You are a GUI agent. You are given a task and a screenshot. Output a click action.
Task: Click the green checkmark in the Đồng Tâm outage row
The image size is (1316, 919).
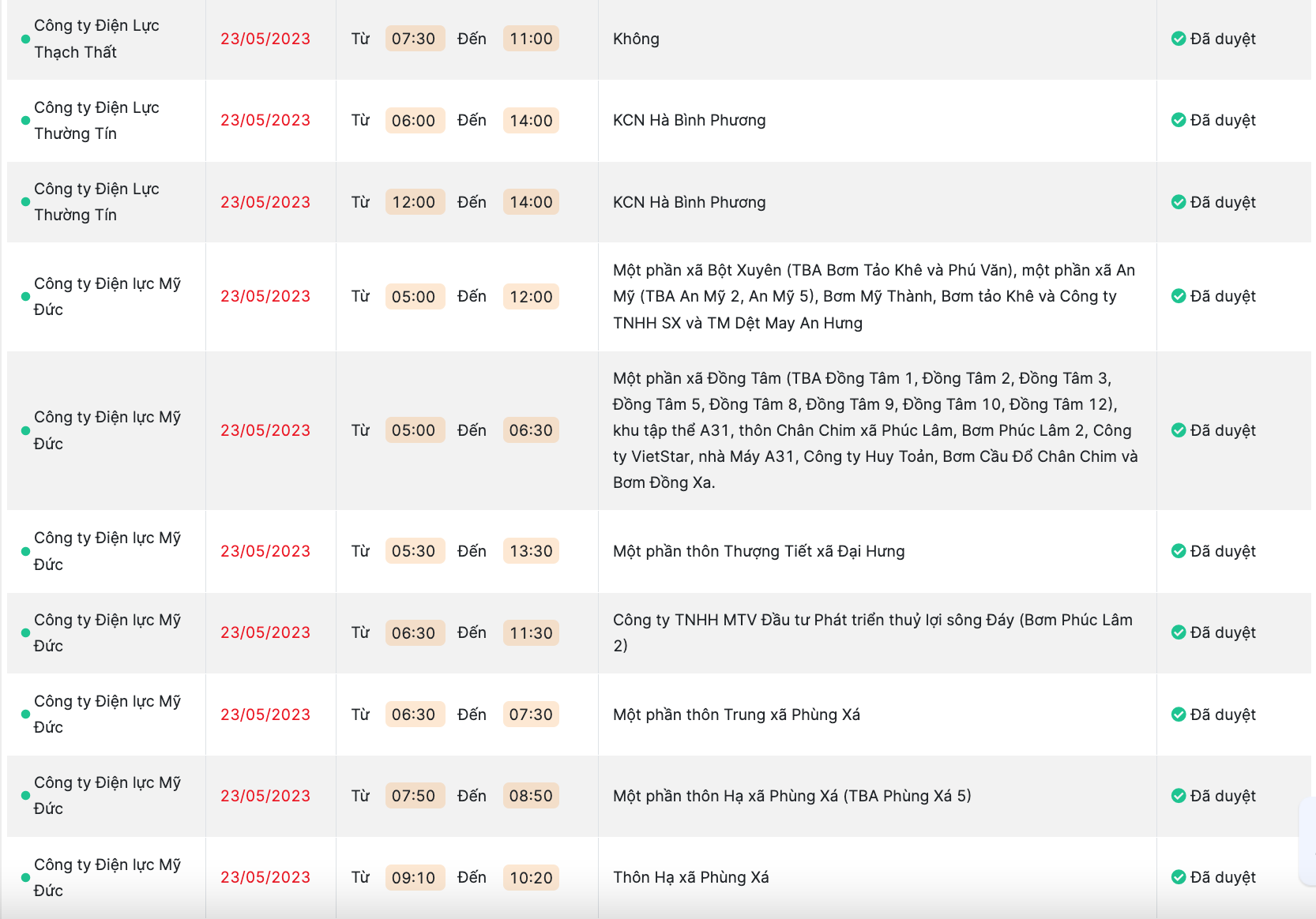(1178, 430)
